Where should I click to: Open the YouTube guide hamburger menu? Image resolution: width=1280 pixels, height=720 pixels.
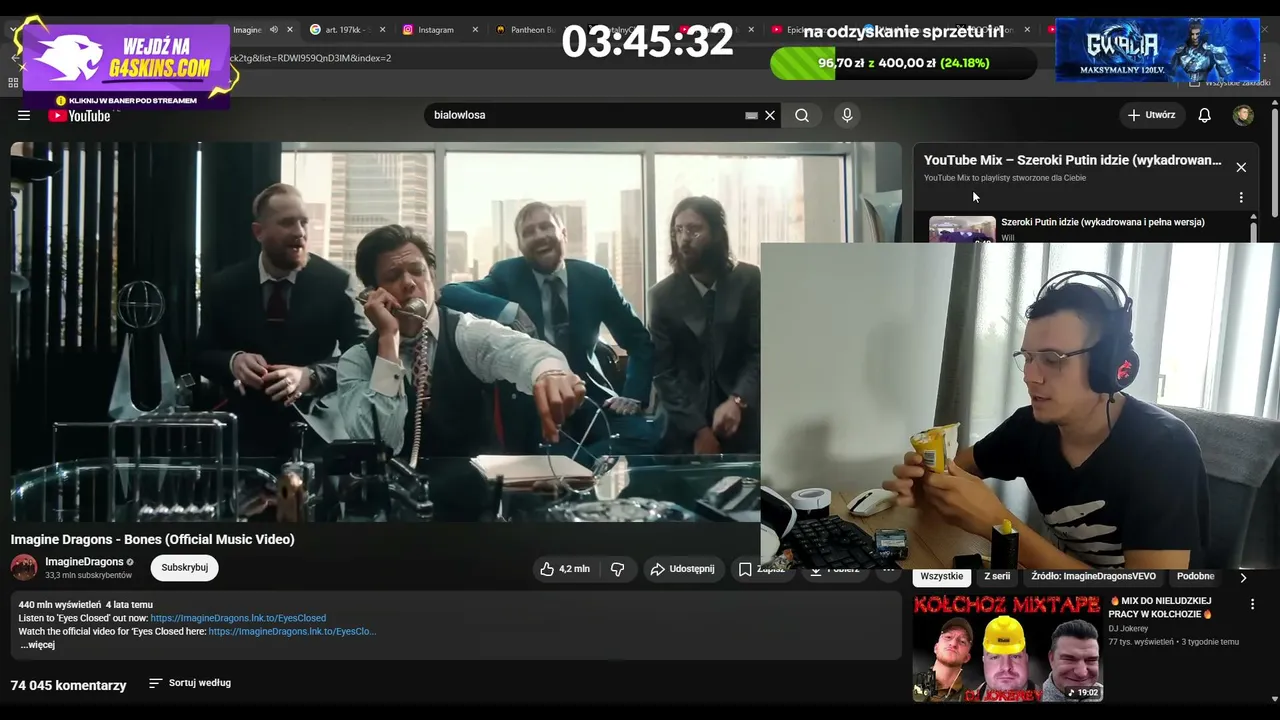pyautogui.click(x=24, y=115)
